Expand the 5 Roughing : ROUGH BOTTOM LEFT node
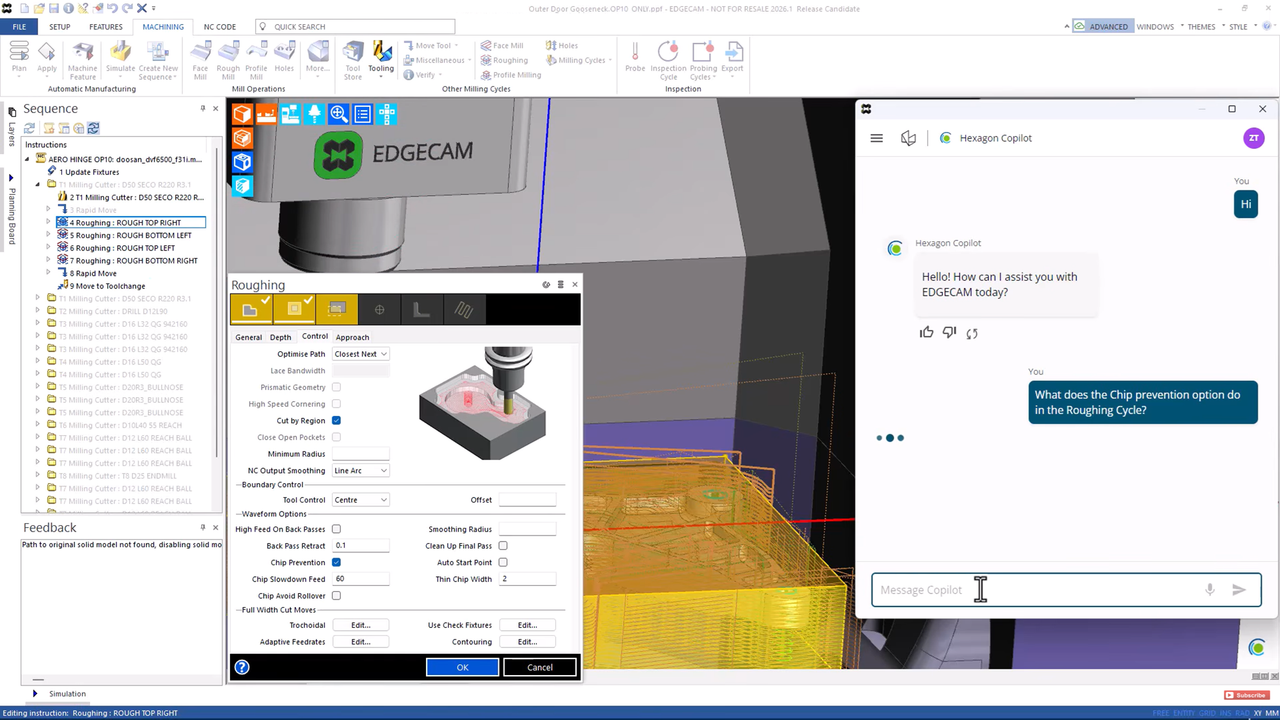The height and width of the screenshot is (720, 1280). (49, 235)
